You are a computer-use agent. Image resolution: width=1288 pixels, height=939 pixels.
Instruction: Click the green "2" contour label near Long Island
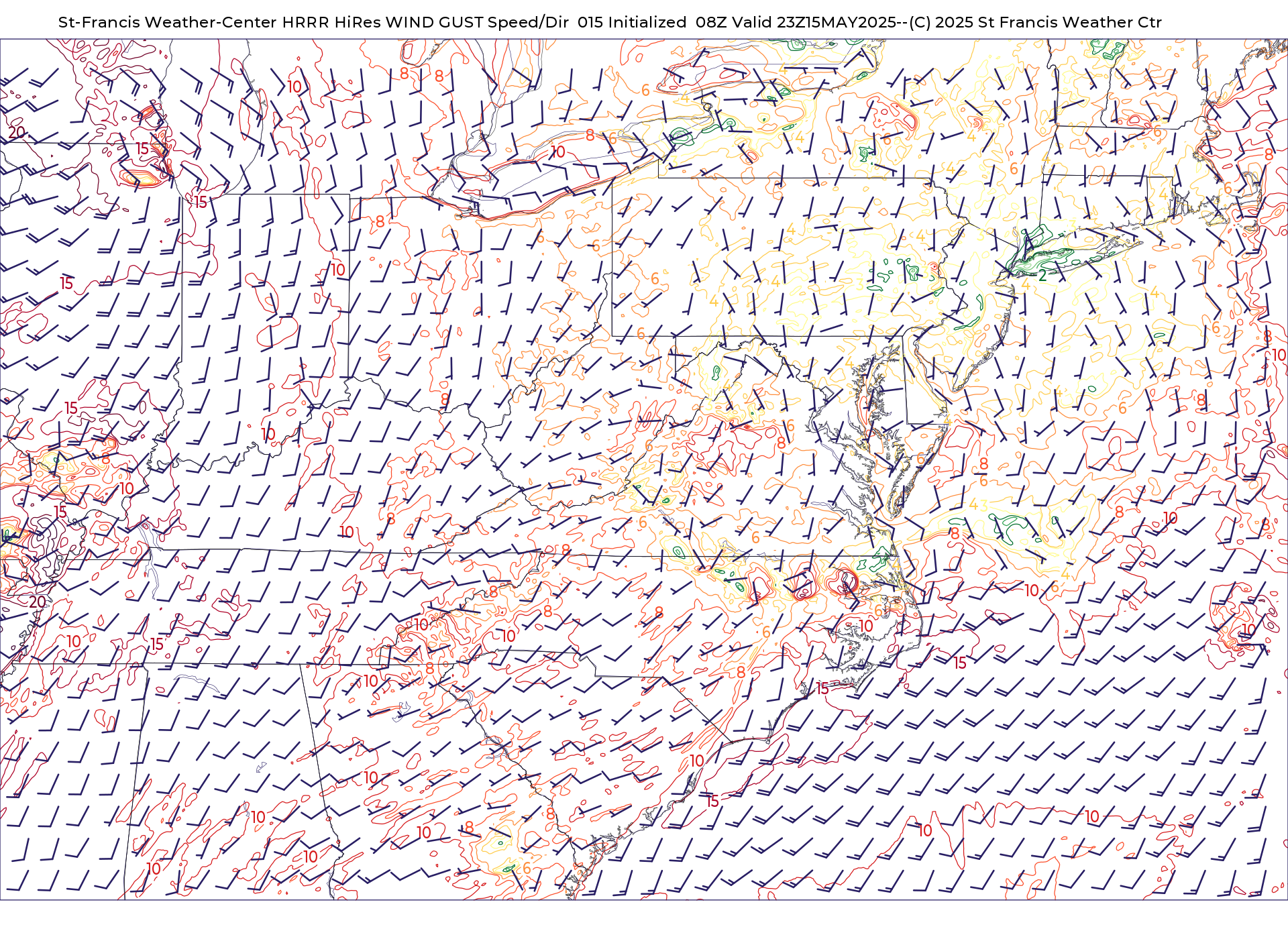pyautogui.click(x=1042, y=276)
